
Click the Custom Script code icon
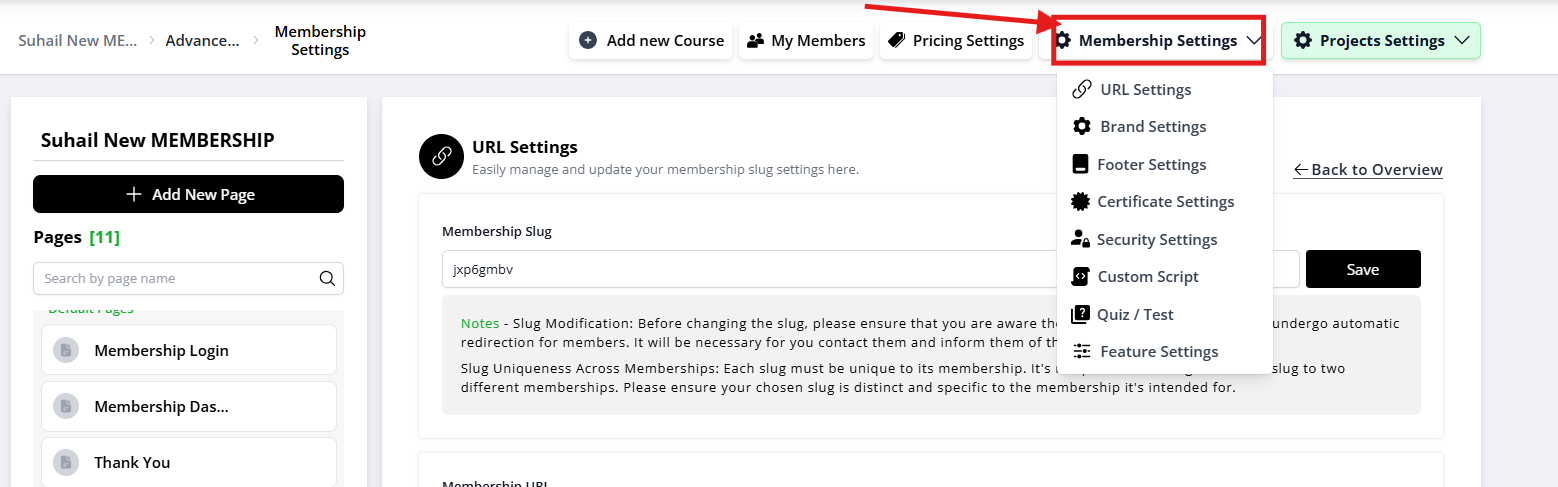pyautogui.click(x=1080, y=277)
